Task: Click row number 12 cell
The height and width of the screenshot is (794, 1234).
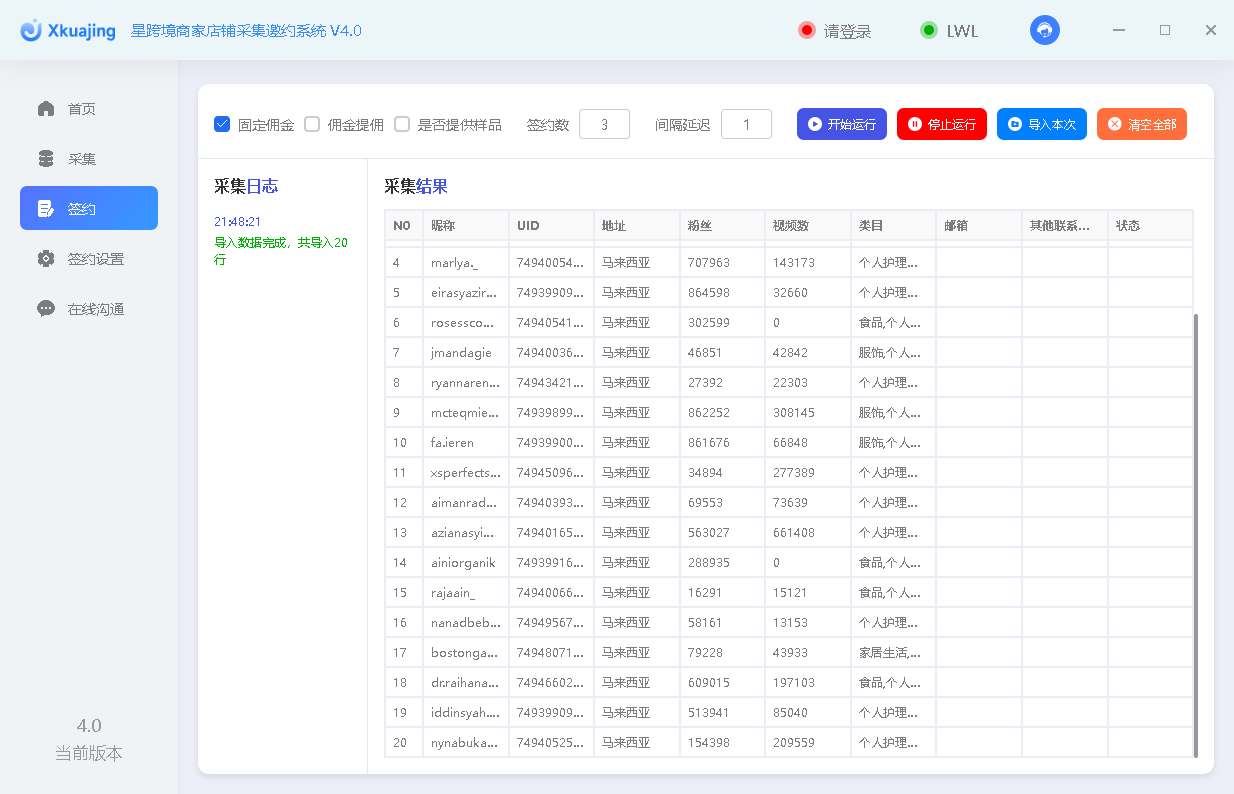Action: tap(404, 503)
